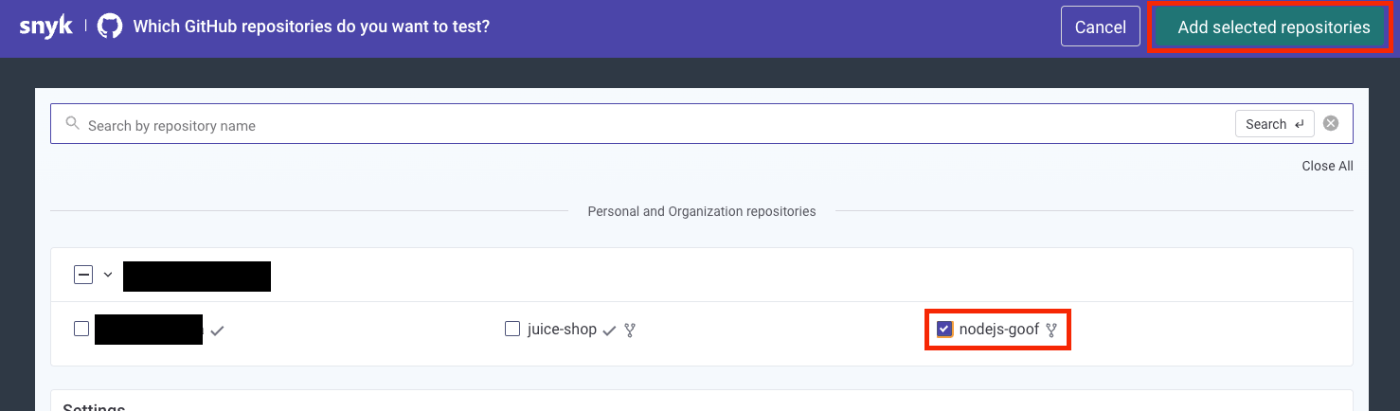Image resolution: width=1400 pixels, height=411 pixels.
Task: Click the checkmark icon beside the redacted repository
Action: (217, 330)
